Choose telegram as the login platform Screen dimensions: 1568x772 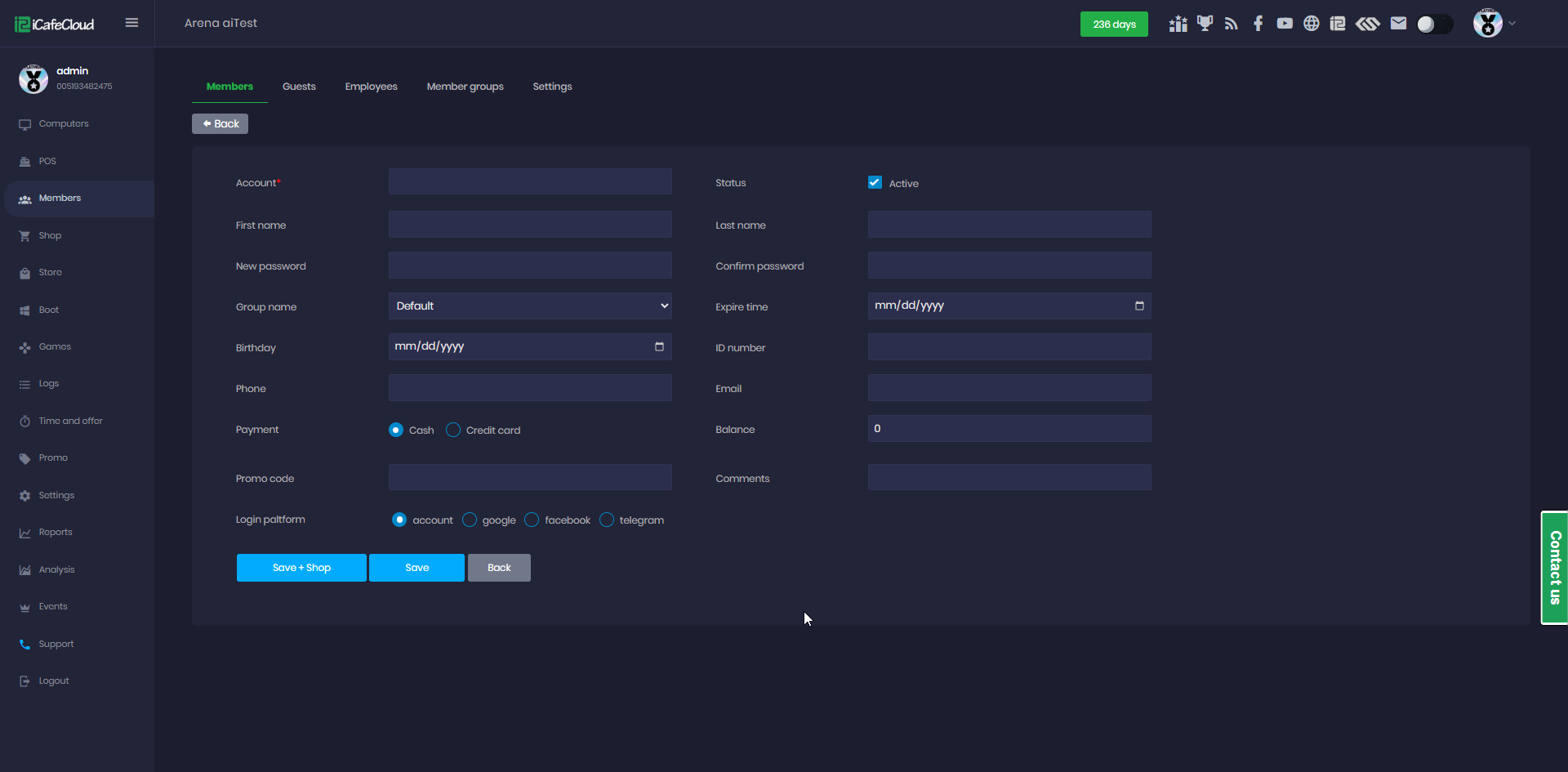point(607,520)
